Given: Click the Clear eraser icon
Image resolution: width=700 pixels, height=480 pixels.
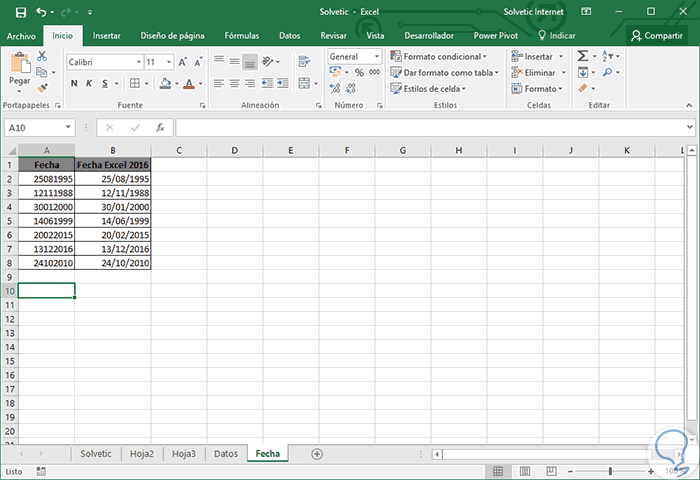Looking at the screenshot, I should pos(583,88).
